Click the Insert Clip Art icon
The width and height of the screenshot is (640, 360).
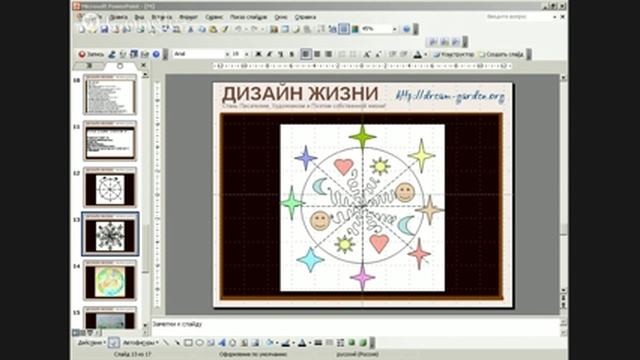pyautogui.click(x=244, y=343)
